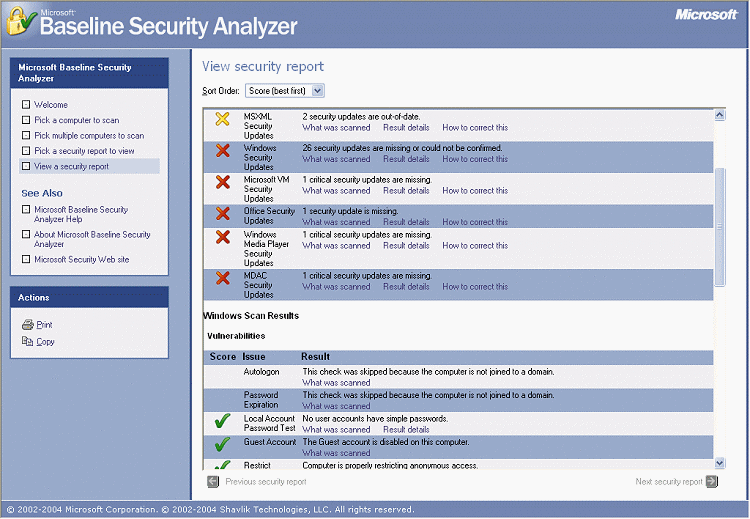Click the Microsoft logo in the header
750x519 pixels.
pos(706,15)
